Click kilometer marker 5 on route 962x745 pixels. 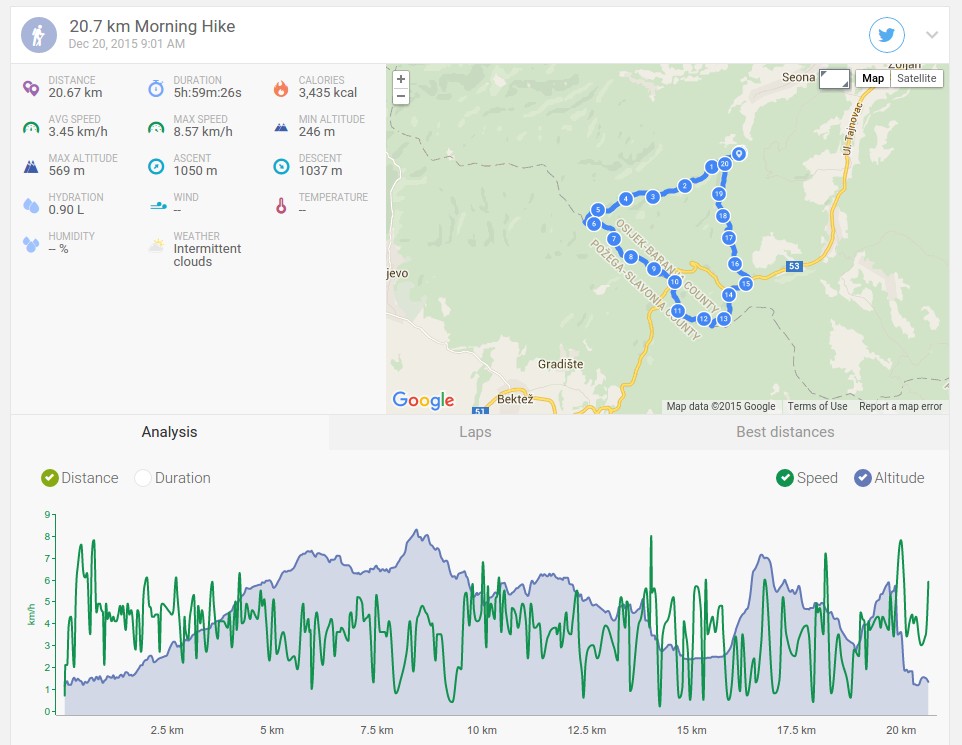pos(598,210)
